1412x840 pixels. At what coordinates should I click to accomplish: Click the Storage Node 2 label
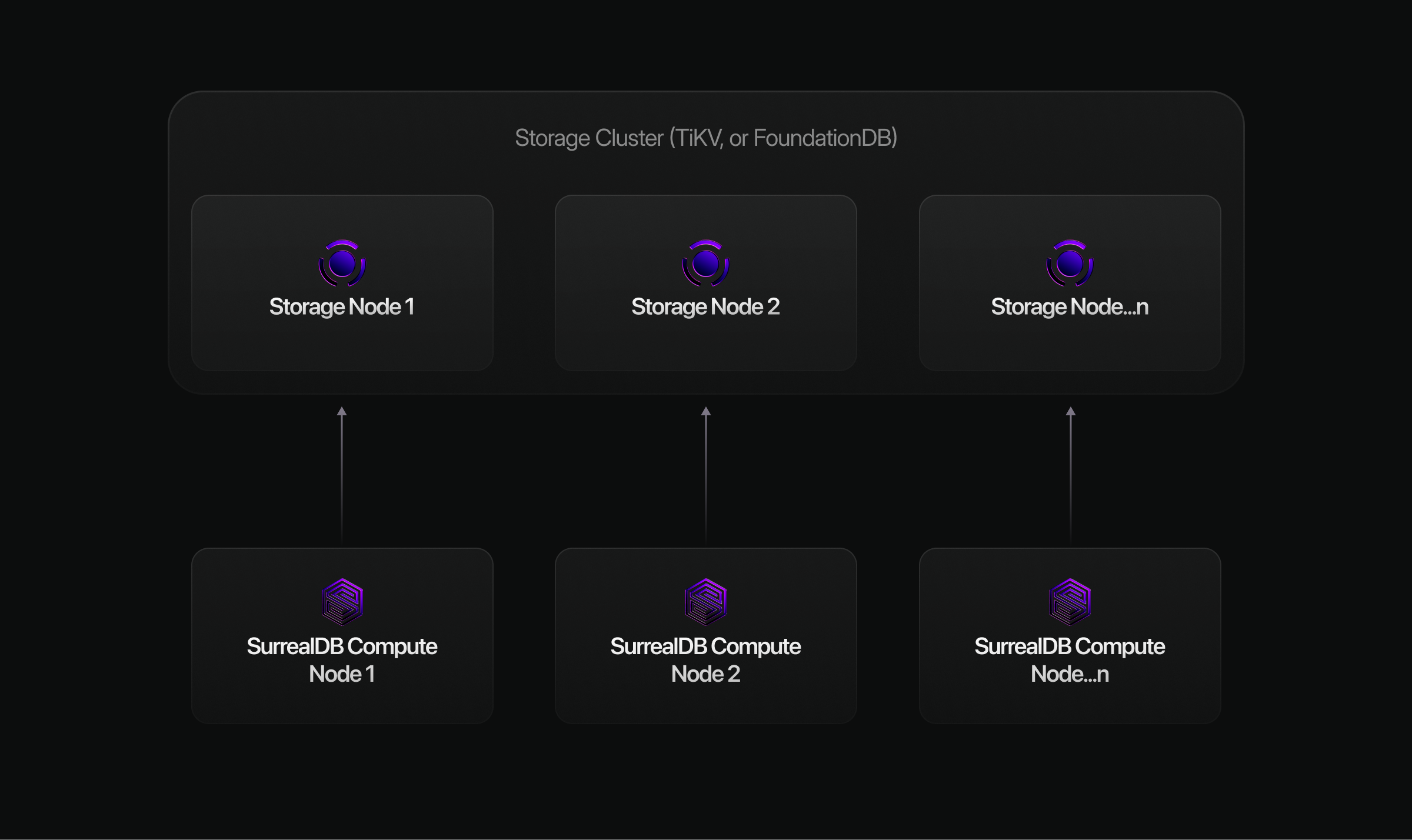click(705, 307)
